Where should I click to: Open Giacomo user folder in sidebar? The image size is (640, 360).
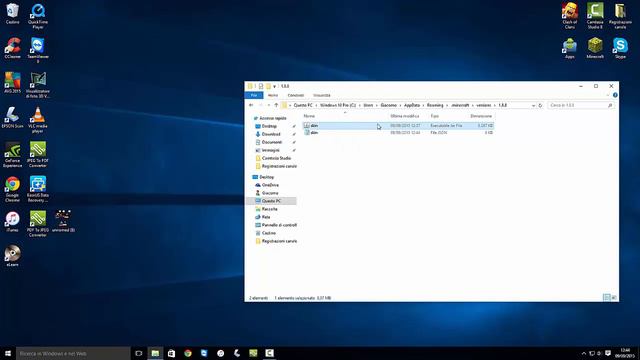[270, 193]
